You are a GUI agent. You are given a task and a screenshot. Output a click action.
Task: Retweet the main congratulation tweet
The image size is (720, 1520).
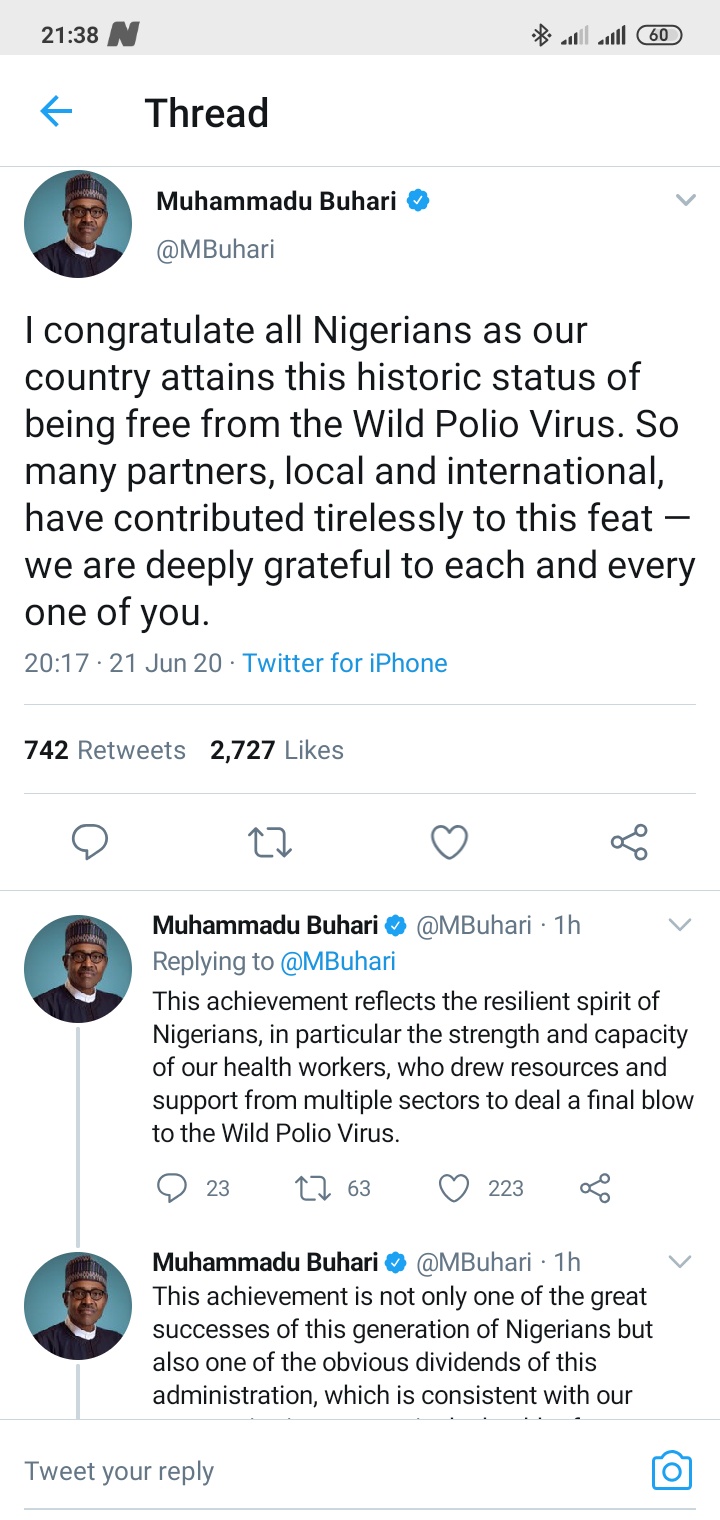270,842
